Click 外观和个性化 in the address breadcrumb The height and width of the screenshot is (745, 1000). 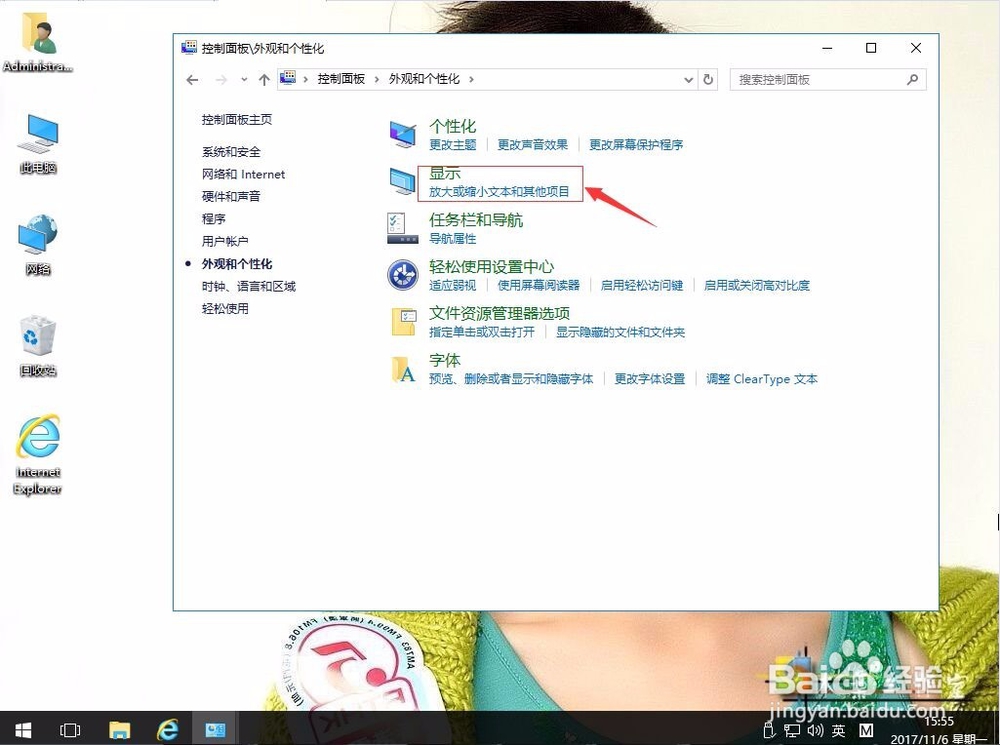424,79
